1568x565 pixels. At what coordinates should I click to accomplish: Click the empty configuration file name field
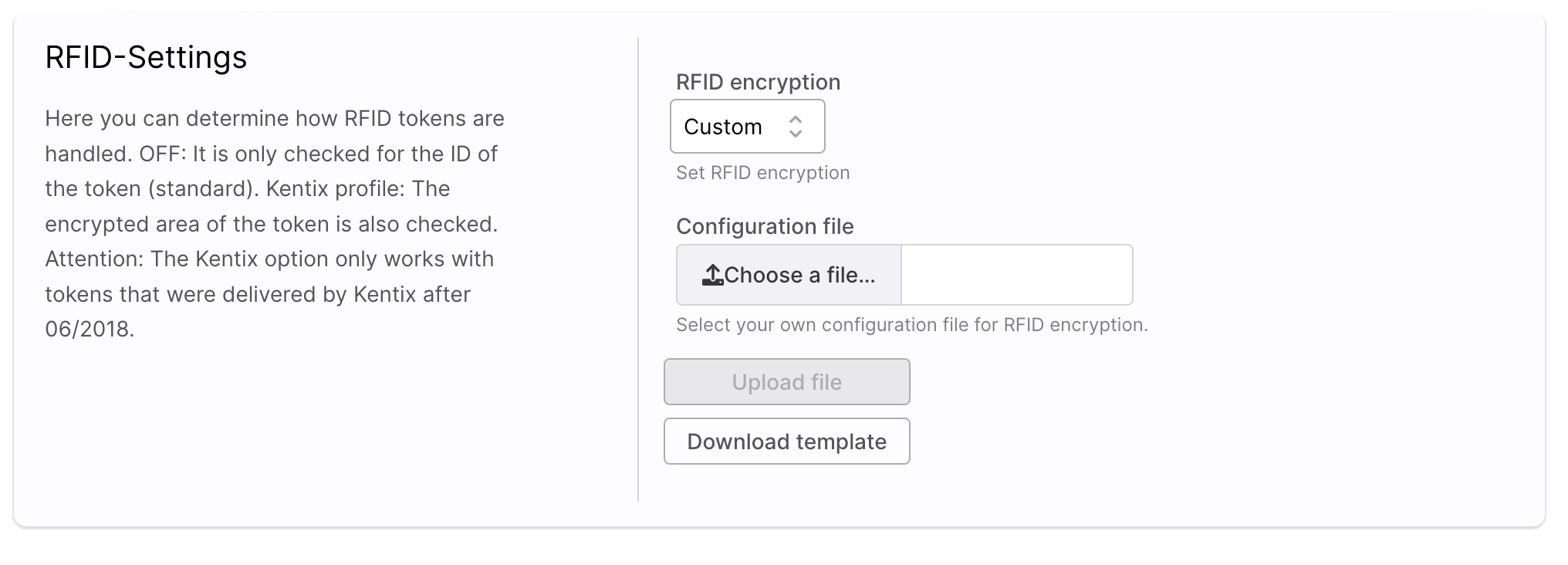click(x=1017, y=274)
